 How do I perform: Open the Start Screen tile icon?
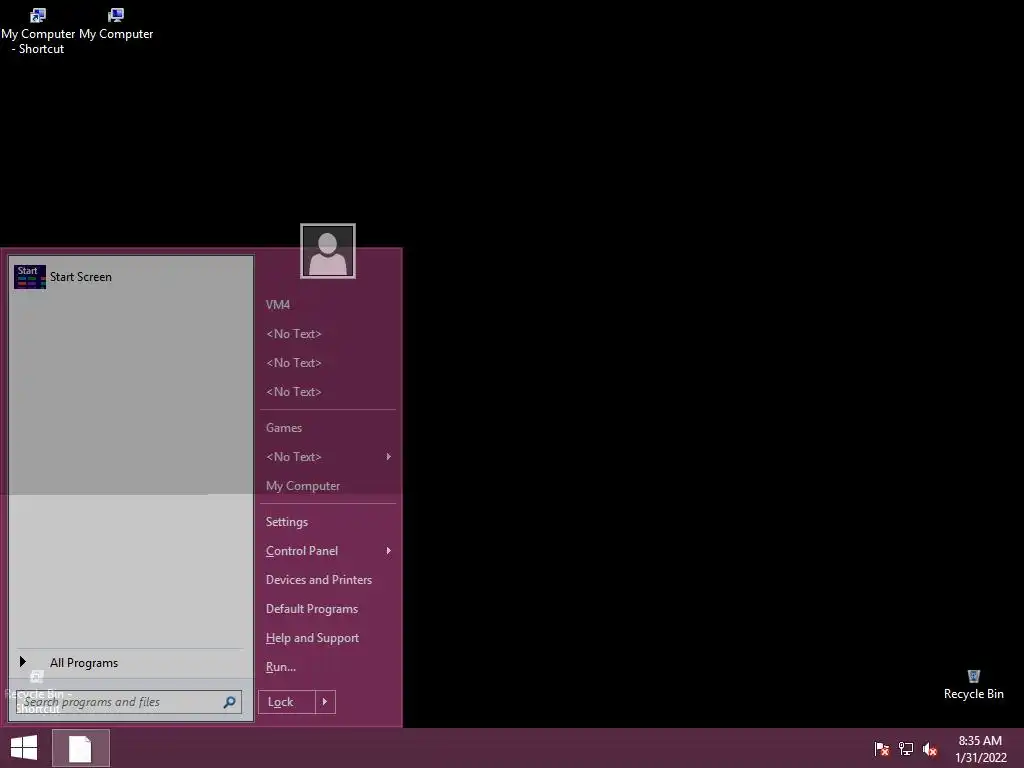(x=30, y=277)
